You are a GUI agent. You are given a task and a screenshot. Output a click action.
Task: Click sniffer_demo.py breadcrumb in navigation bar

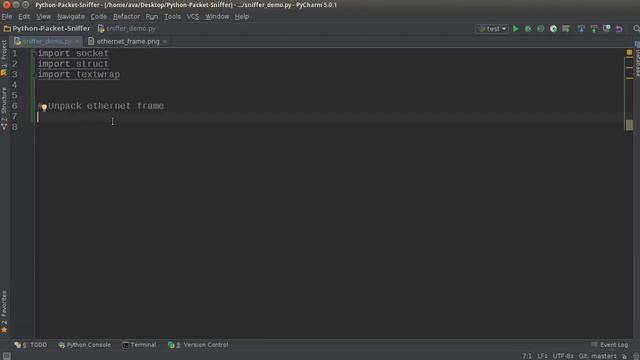(127, 29)
